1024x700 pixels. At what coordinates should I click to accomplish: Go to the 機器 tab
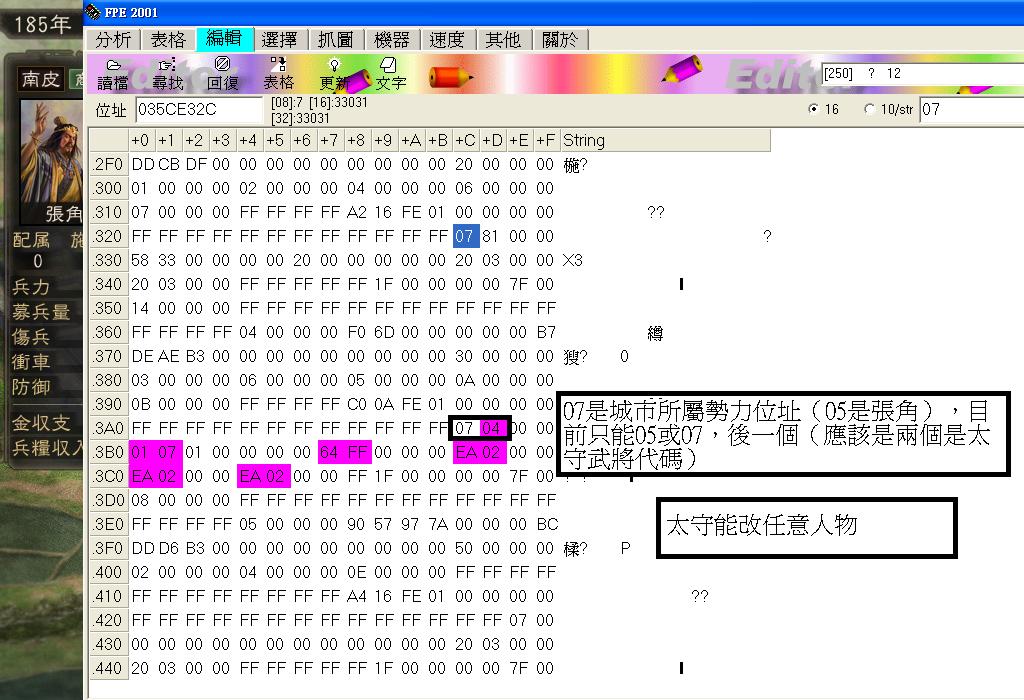pos(392,40)
